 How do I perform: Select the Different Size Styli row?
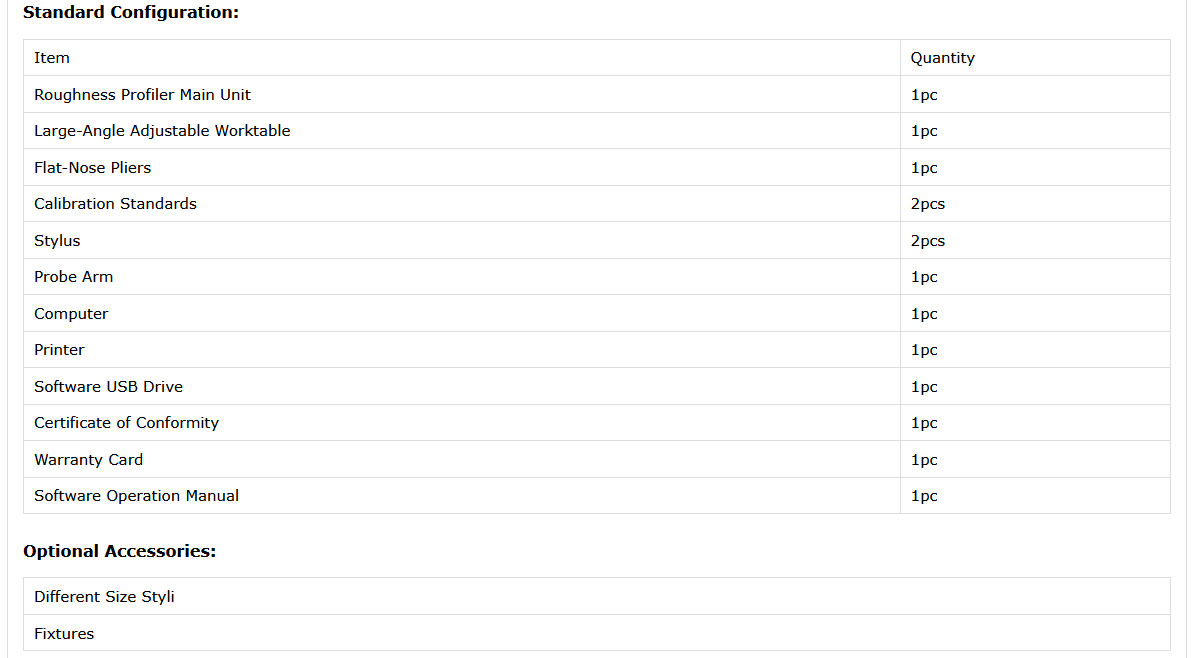[104, 597]
